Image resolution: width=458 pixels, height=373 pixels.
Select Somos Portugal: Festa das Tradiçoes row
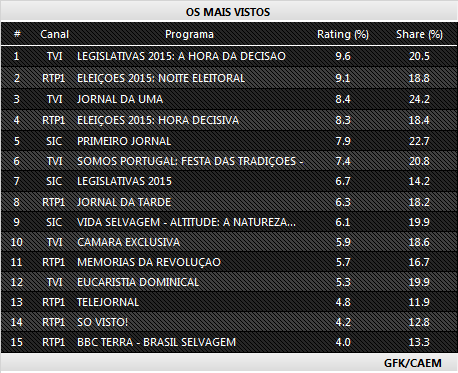tap(229, 161)
